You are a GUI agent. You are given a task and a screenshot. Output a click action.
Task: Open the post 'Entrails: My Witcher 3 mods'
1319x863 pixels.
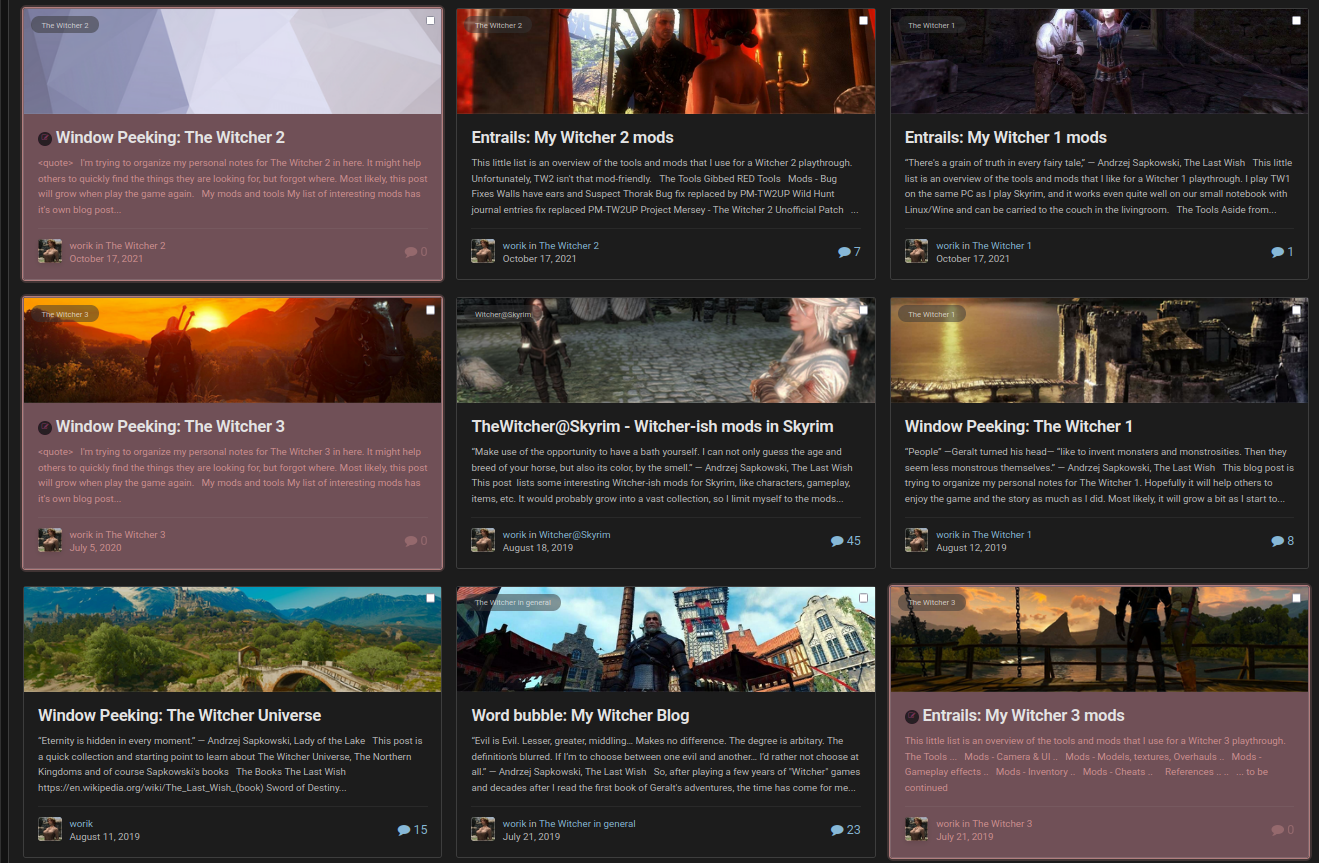pos(1024,716)
